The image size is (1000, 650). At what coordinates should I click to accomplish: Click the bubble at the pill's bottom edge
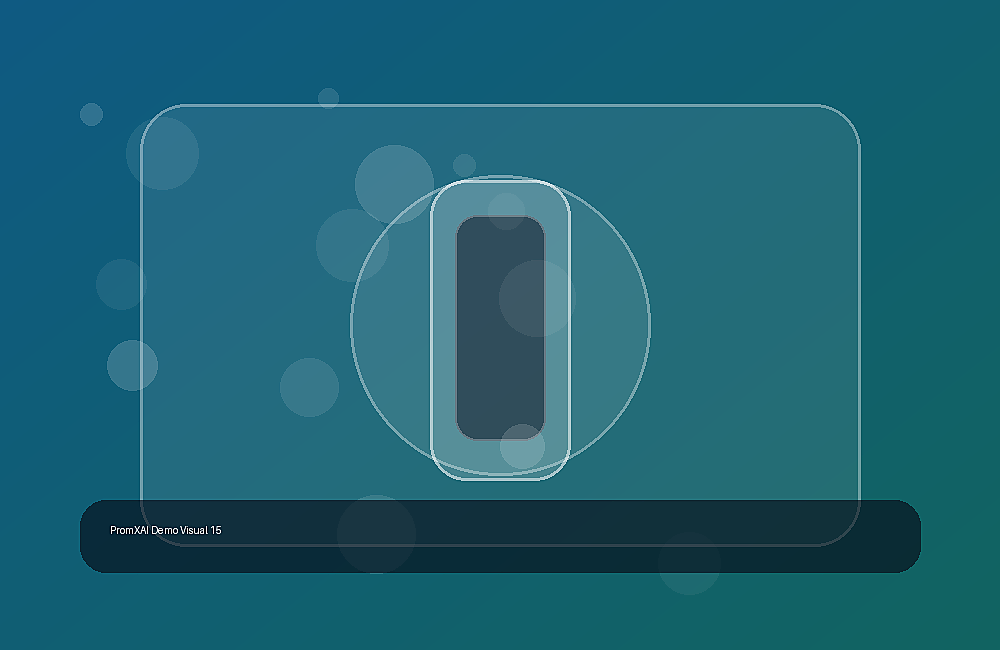pos(522,447)
